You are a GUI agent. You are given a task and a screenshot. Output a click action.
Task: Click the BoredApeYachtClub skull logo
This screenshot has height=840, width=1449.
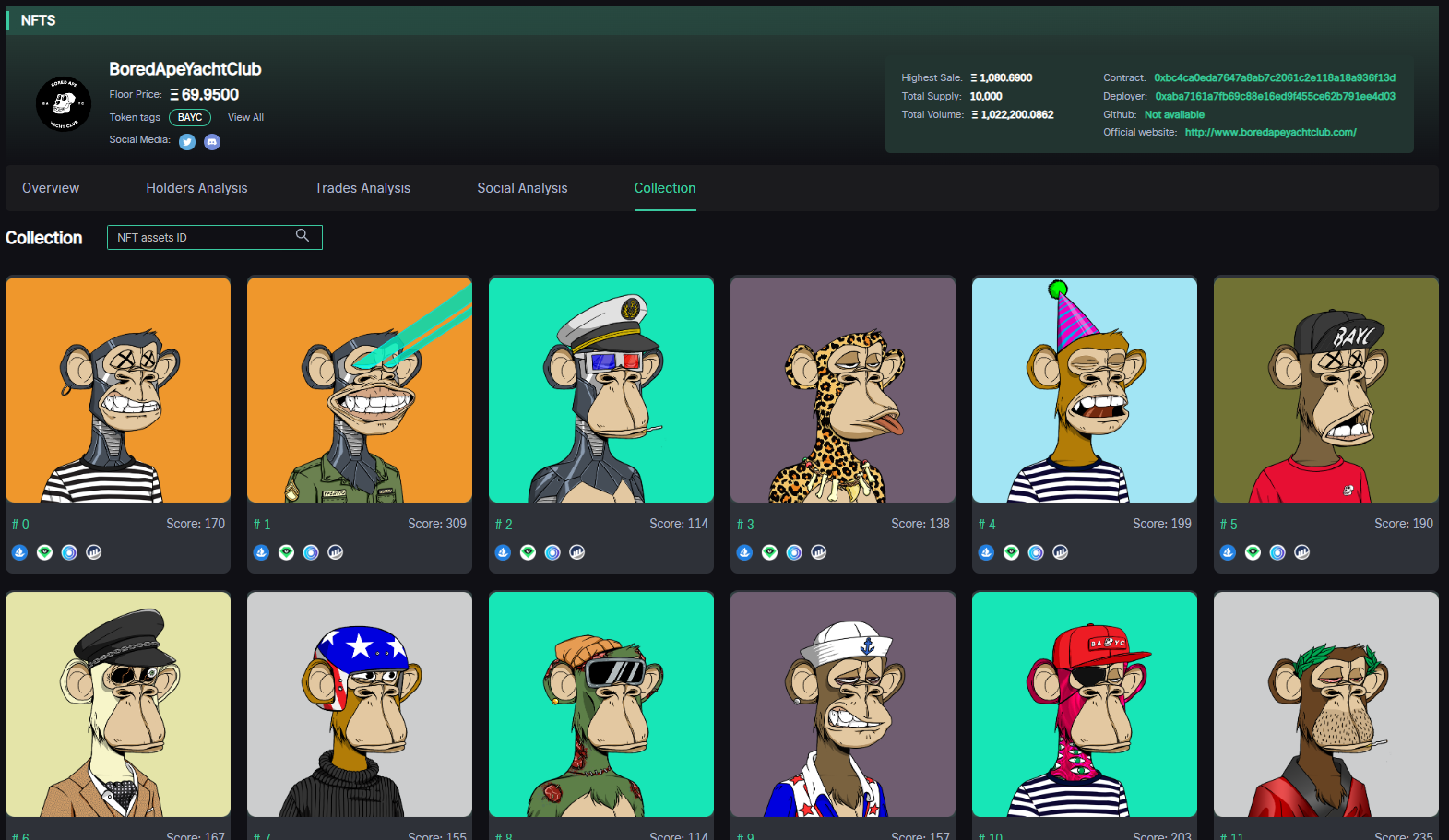[x=64, y=104]
